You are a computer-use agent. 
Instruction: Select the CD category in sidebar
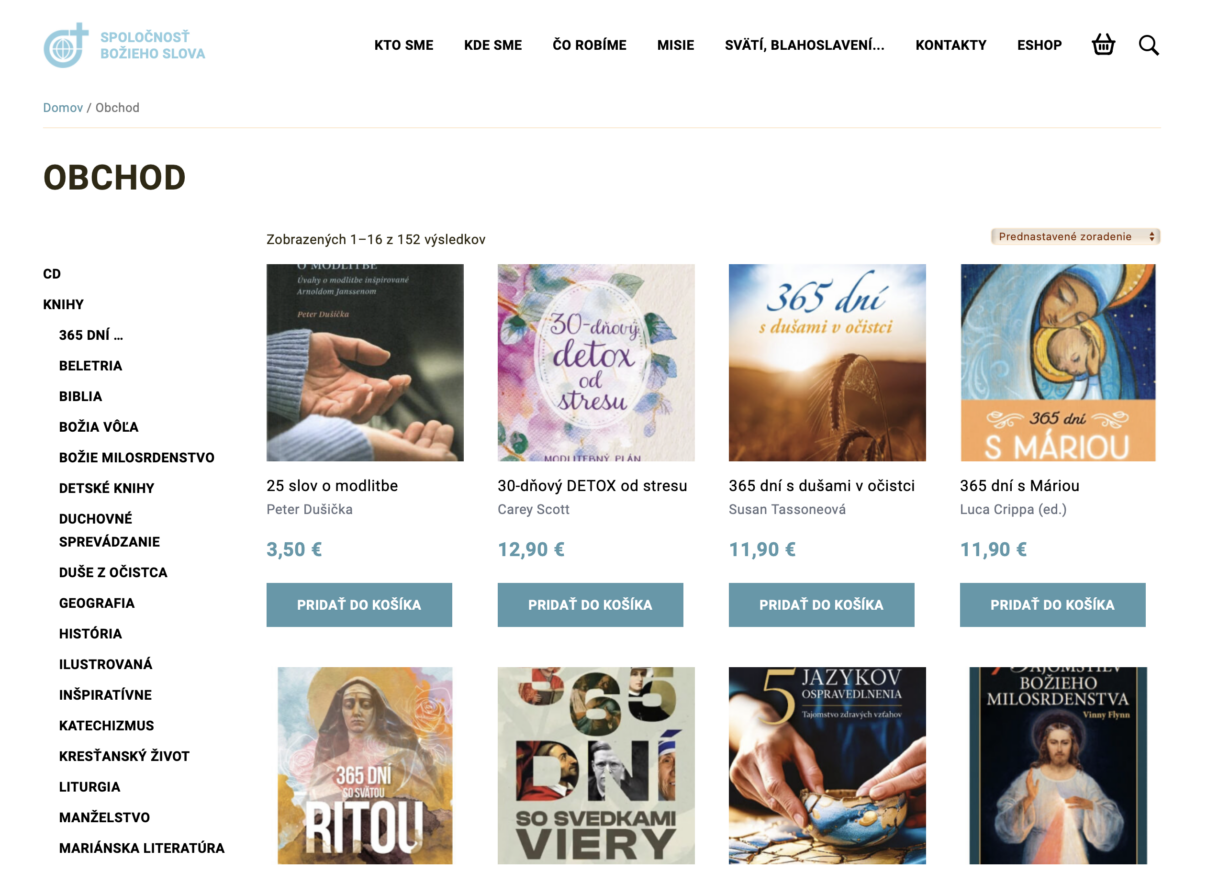point(52,274)
